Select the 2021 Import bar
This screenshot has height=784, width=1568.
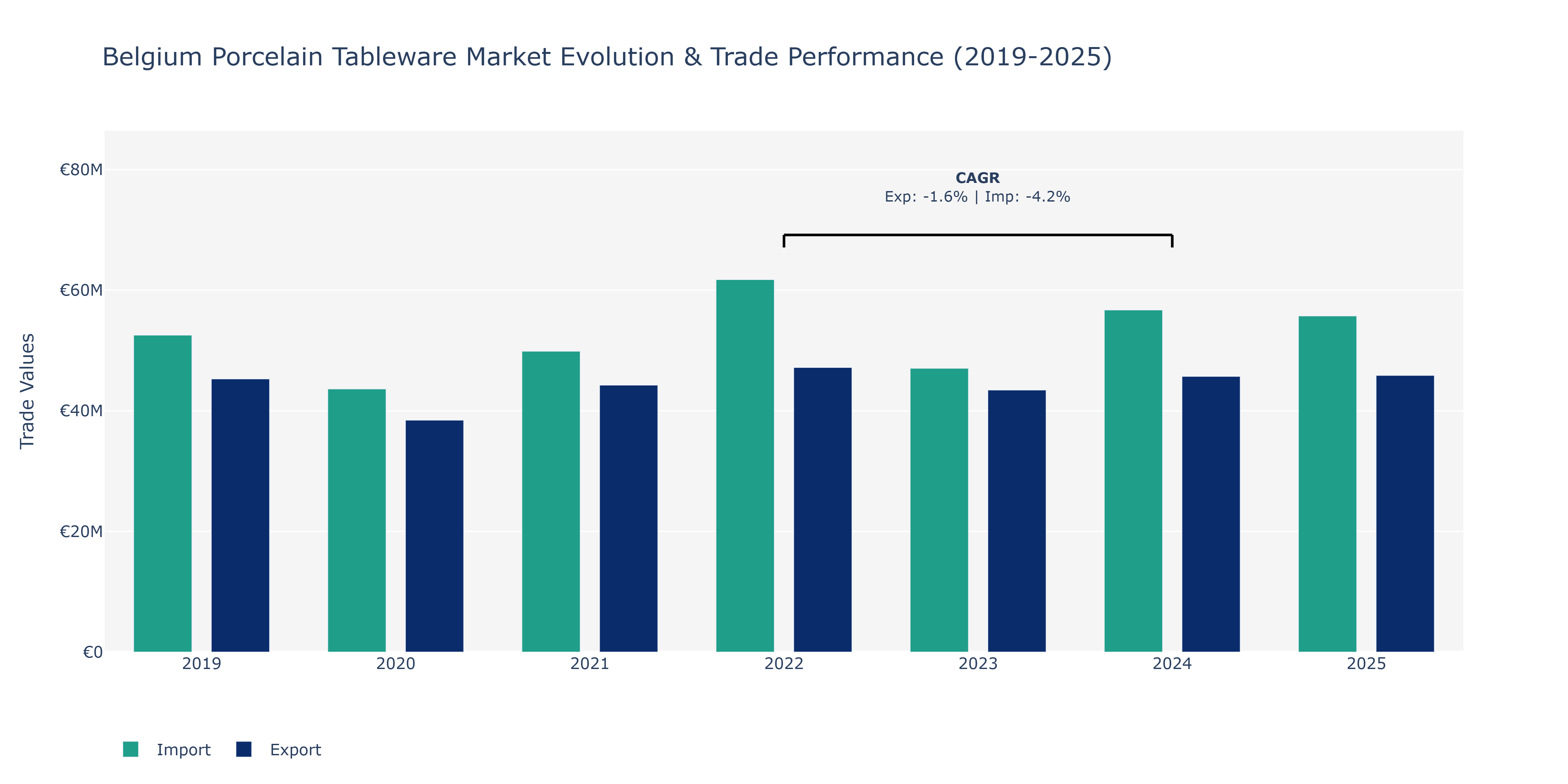point(551,501)
